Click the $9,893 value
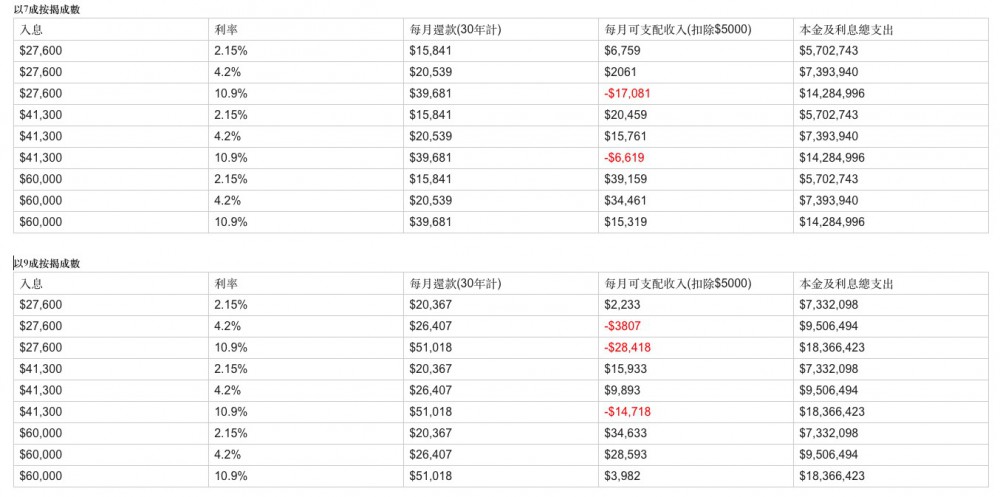The image size is (1000, 497). point(621,390)
